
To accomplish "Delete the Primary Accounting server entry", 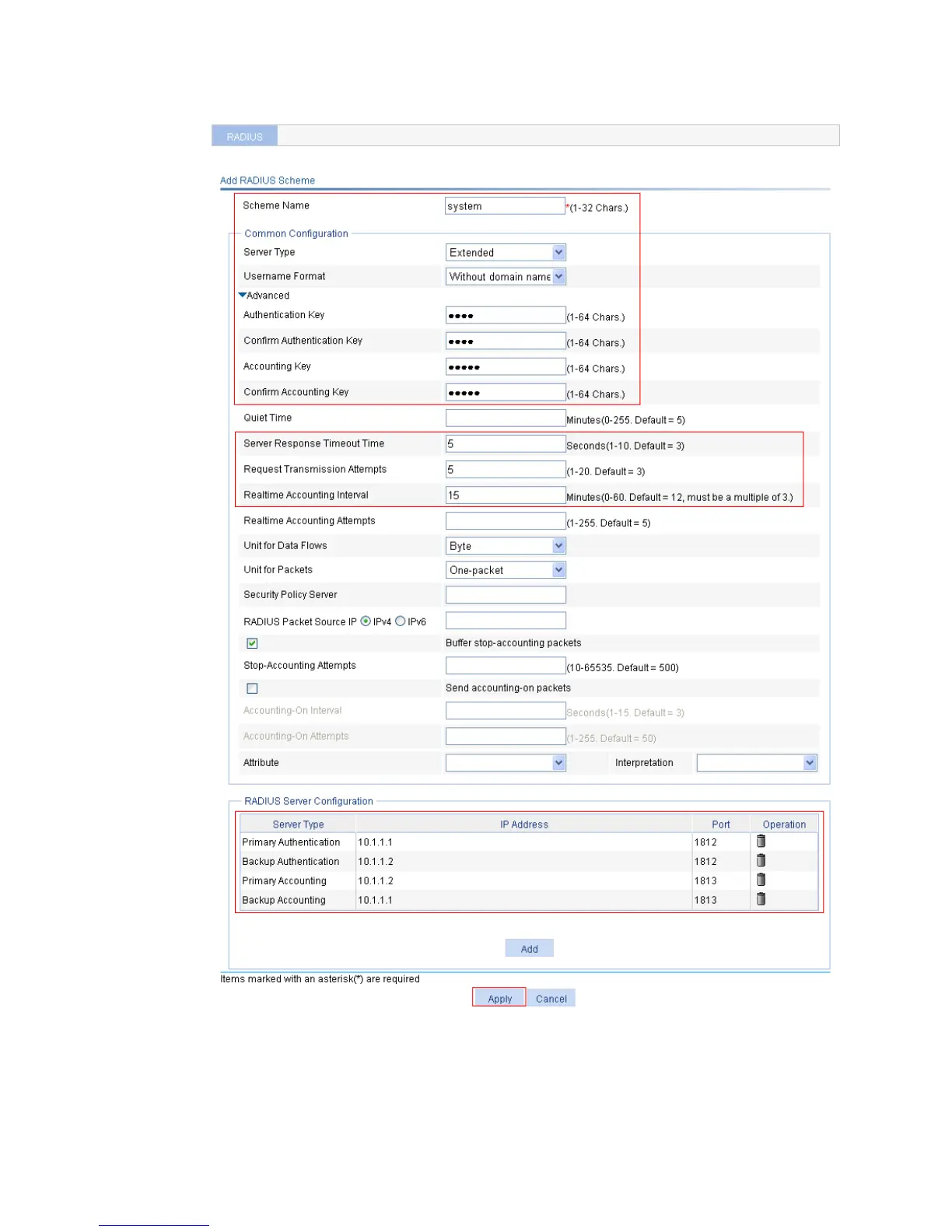I will tap(761, 880).
